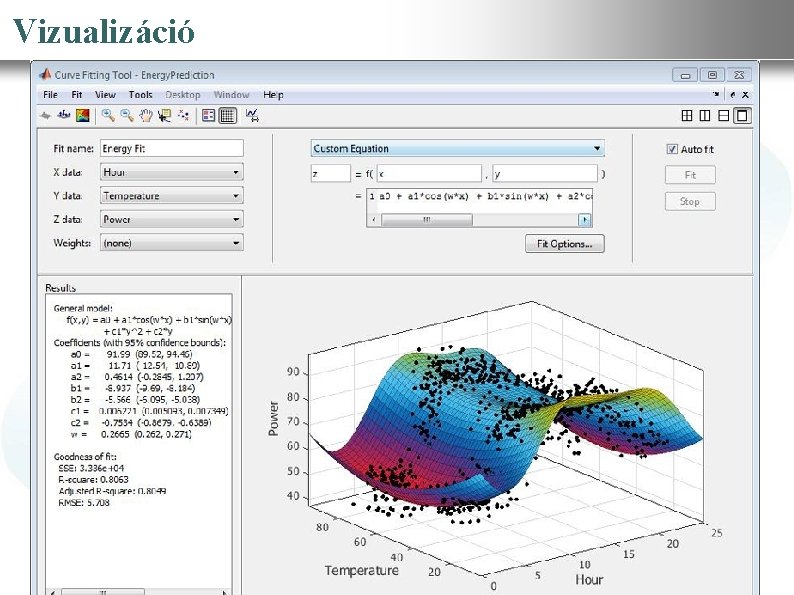Select the Zoom Out magnifier tool

click(127, 115)
